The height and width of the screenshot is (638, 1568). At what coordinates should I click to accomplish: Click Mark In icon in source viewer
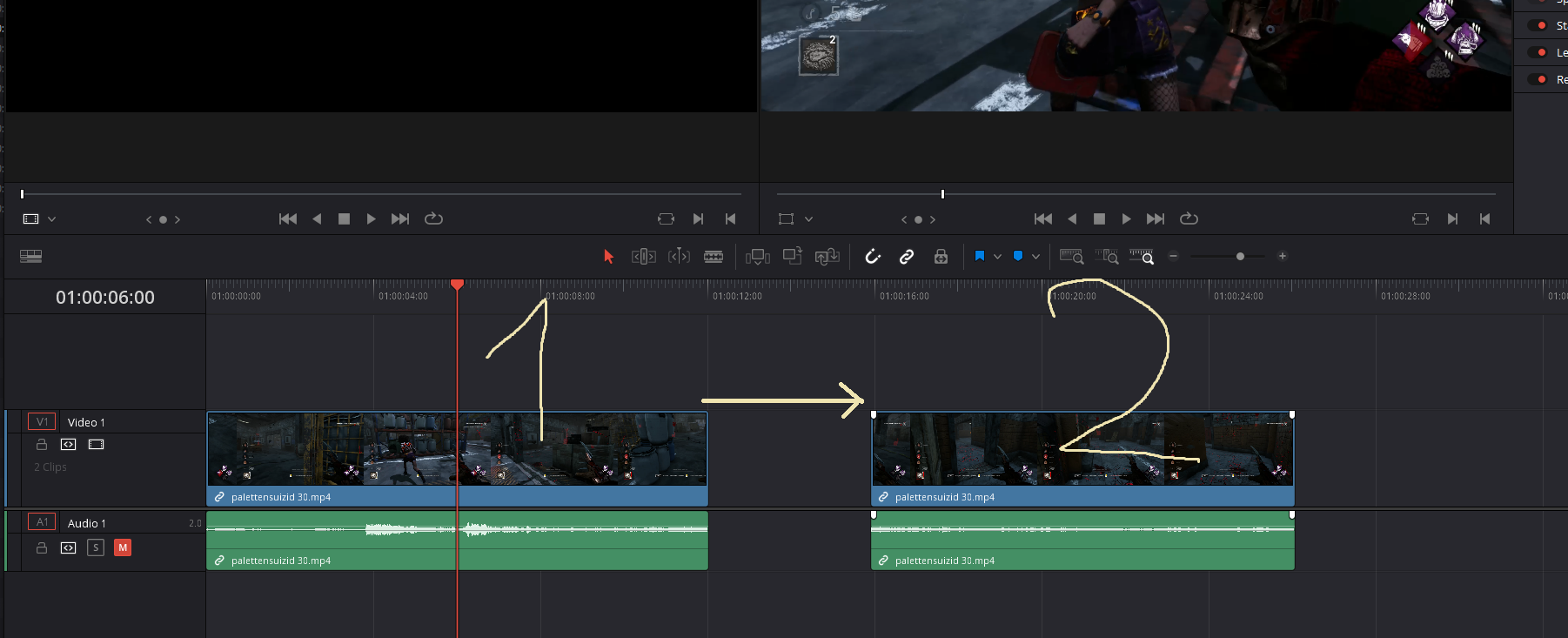698,218
